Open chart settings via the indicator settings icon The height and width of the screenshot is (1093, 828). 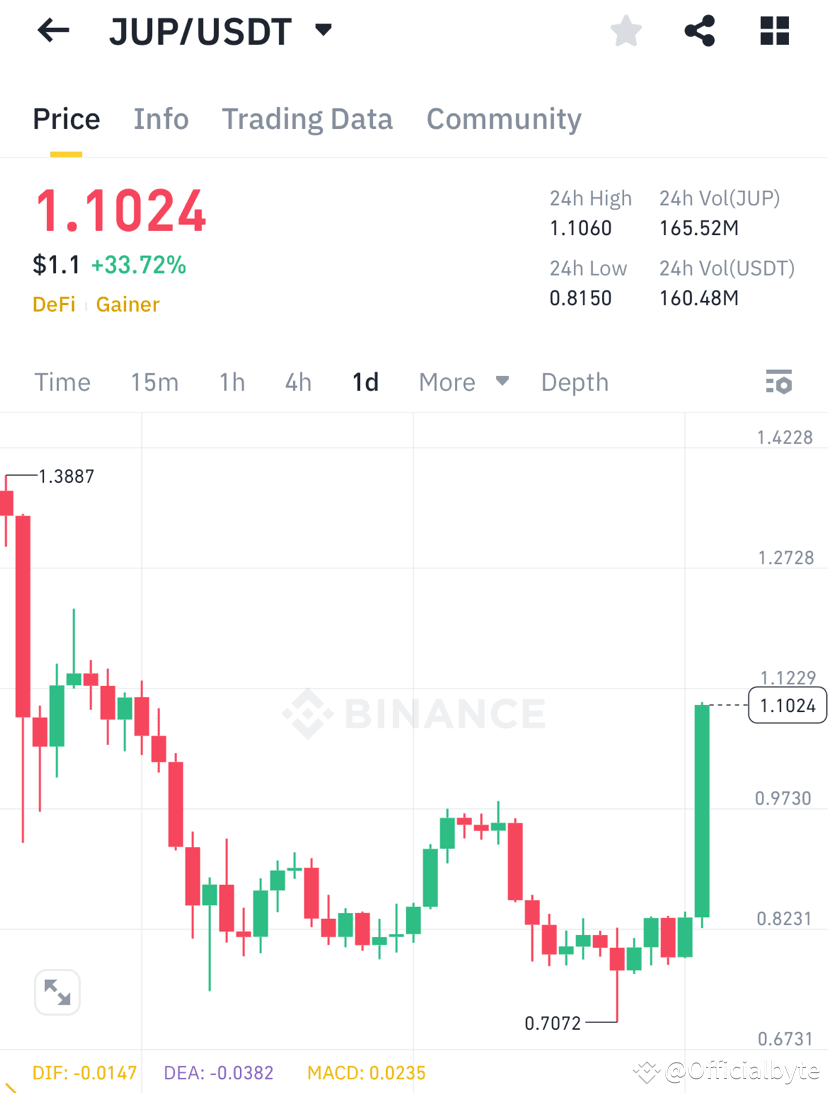click(x=779, y=381)
